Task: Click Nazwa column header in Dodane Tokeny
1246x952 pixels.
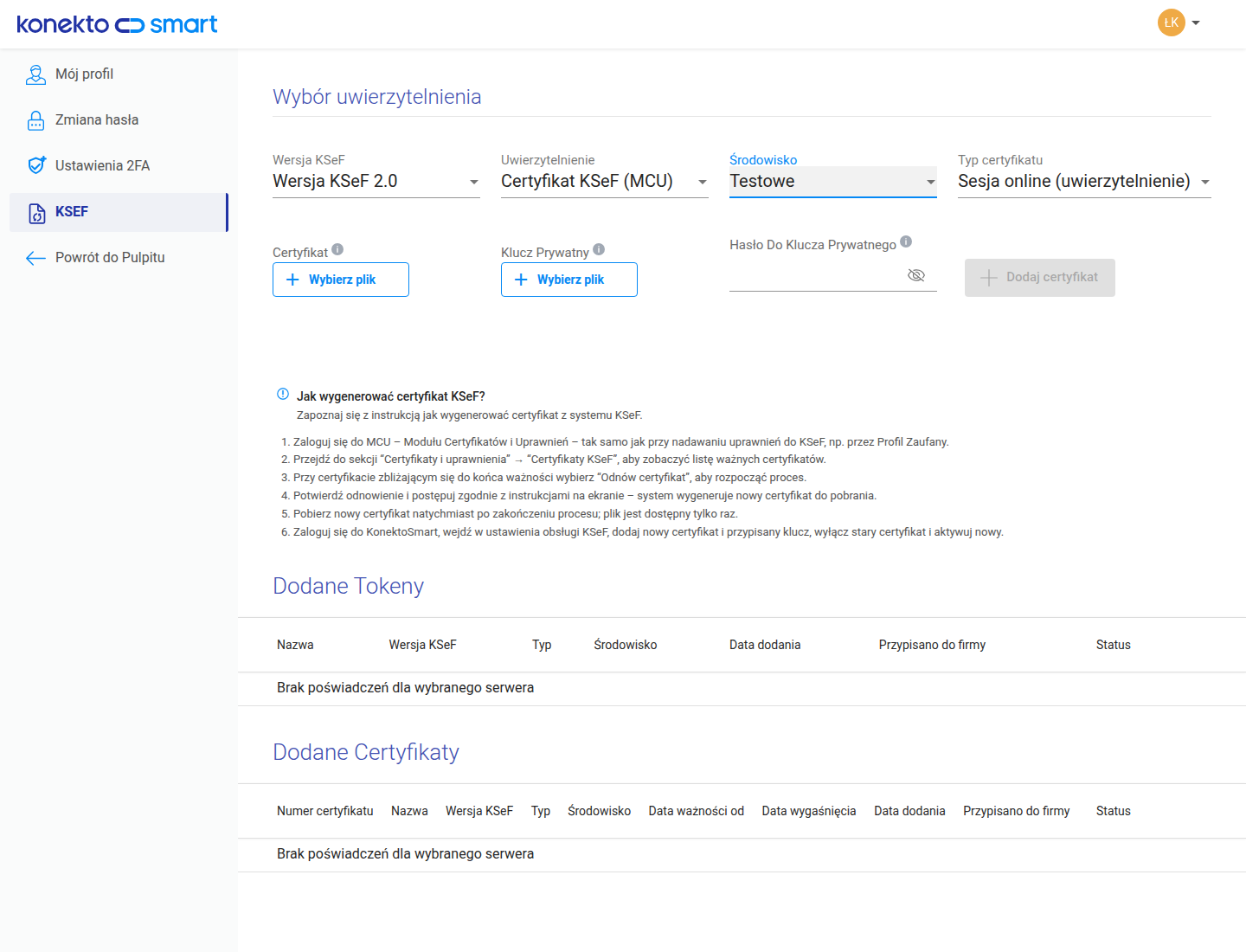Action: tap(295, 645)
